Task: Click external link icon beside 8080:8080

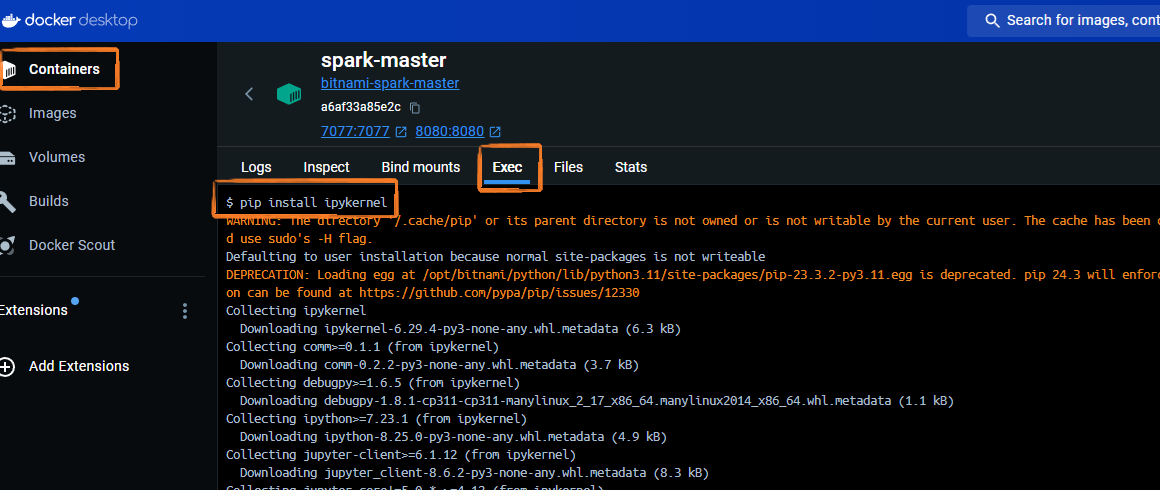Action: (495, 132)
